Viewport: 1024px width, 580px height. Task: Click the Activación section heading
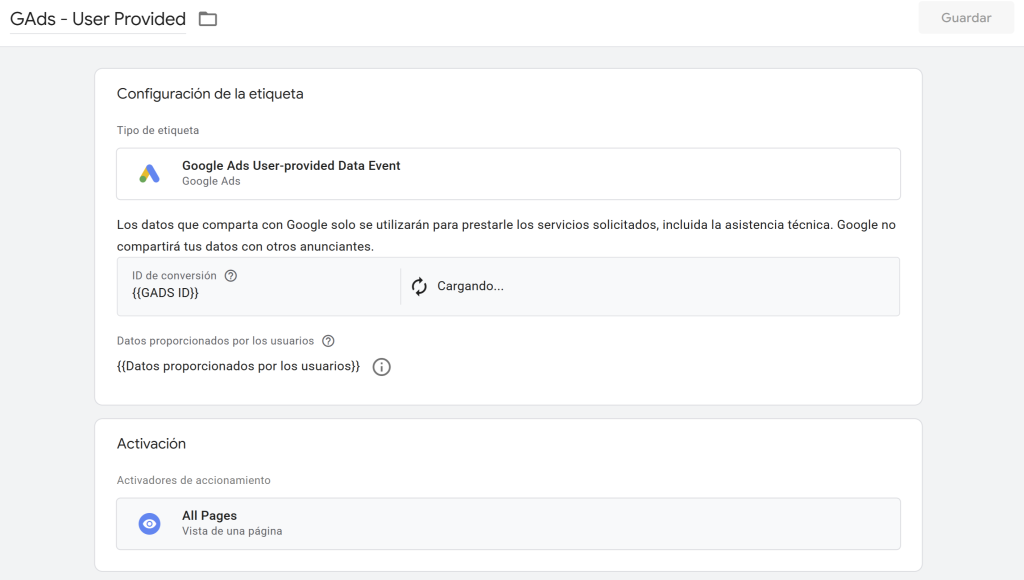[151, 444]
